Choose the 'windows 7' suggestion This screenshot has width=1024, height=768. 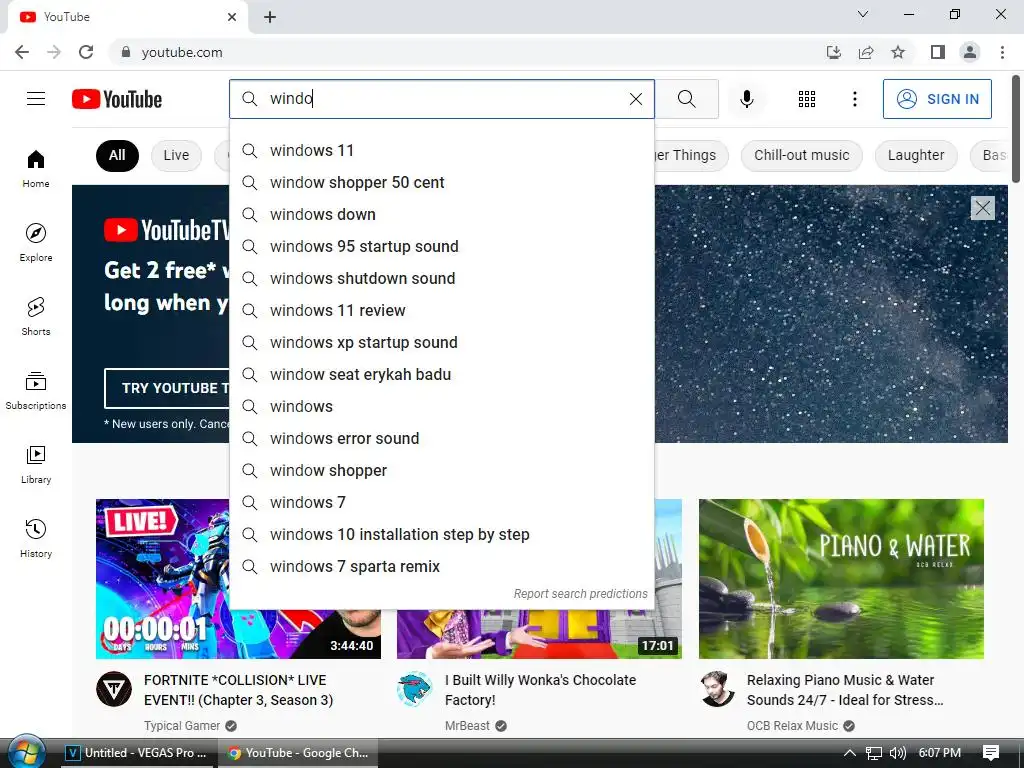[x=441, y=502]
